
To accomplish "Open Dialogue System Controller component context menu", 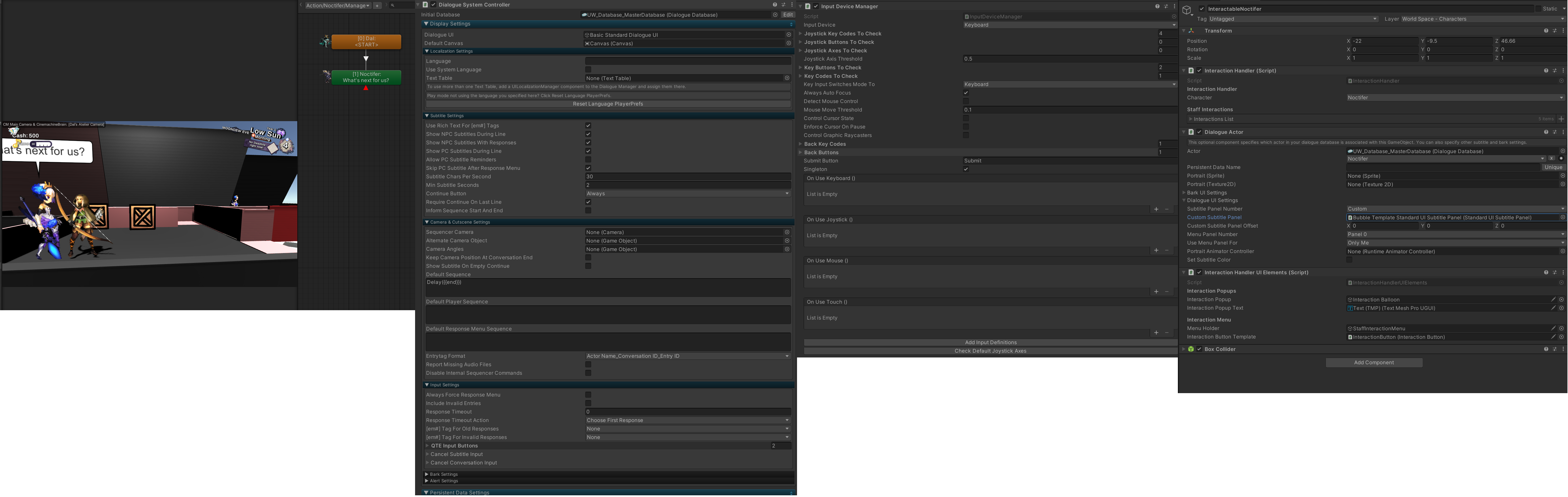I will [x=791, y=5].
